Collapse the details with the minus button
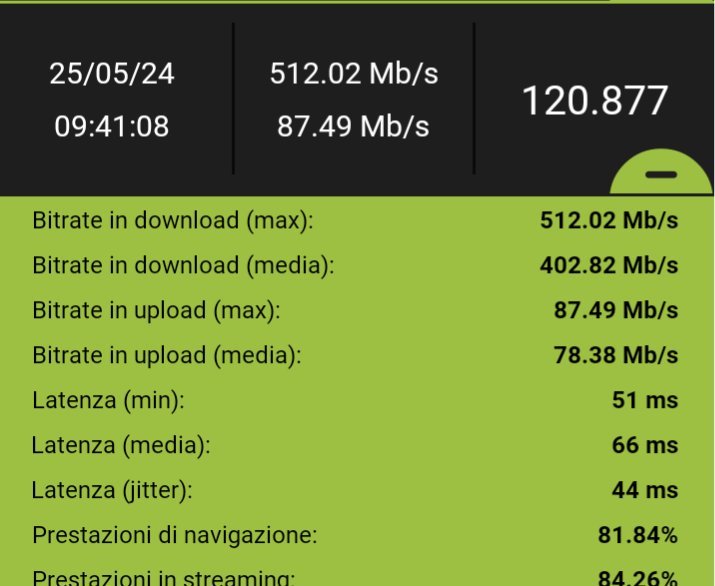 tap(661, 174)
